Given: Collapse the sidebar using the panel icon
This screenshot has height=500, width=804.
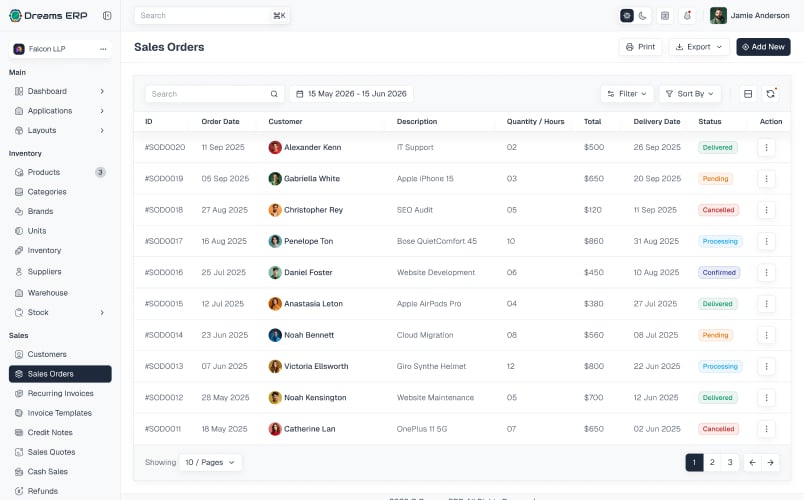Looking at the screenshot, I should pos(107,15).
